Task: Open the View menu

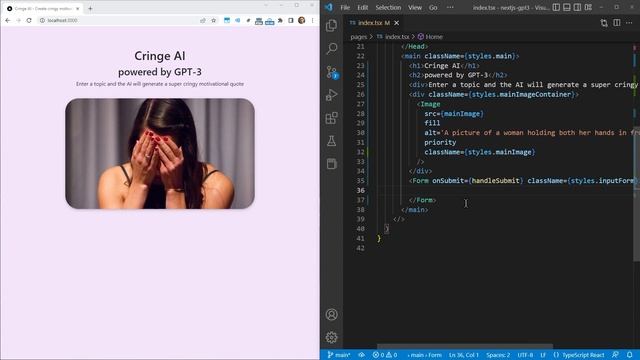Action: click(x=415, y=7)
